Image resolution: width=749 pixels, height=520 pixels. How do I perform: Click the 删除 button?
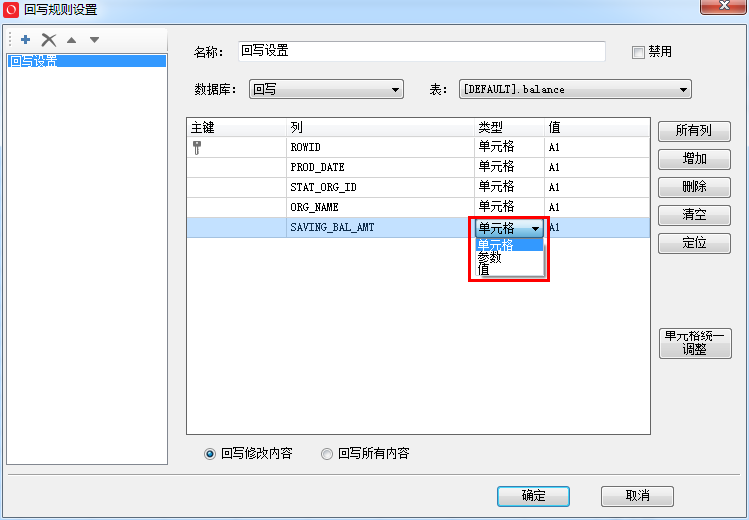pyautogui.click(x=694, y=187)
